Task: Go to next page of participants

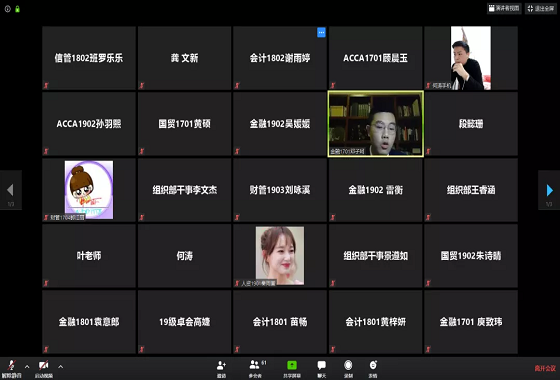Action: click(x=549, y=190)
